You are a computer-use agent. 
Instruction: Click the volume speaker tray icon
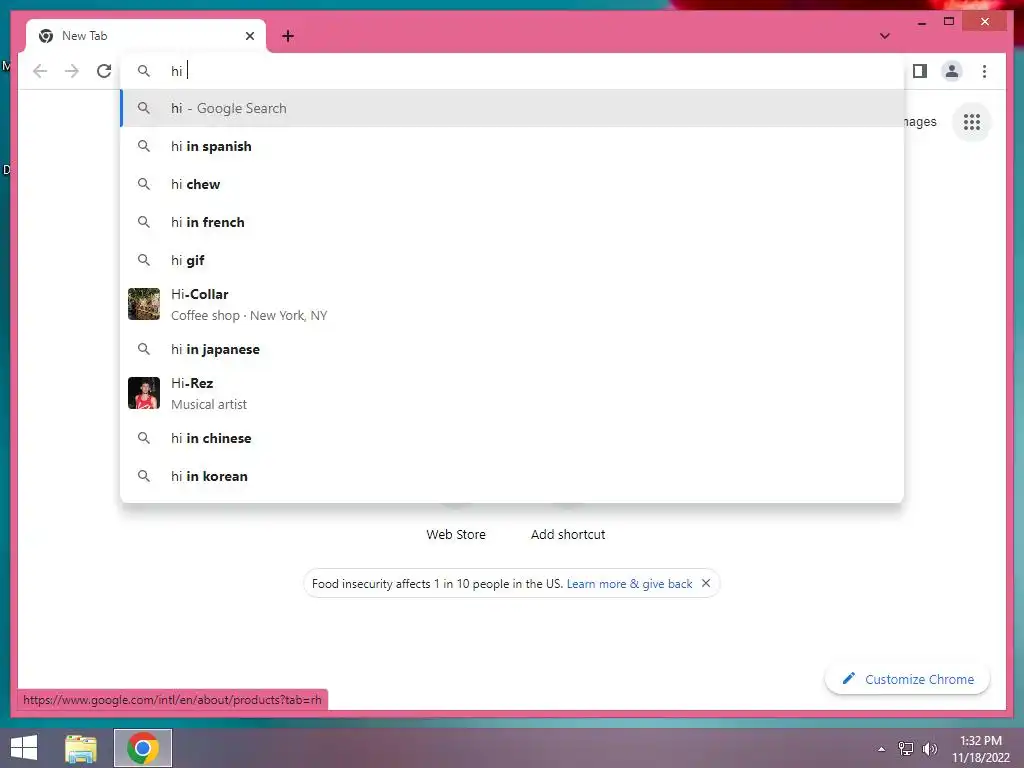(930, 748)
